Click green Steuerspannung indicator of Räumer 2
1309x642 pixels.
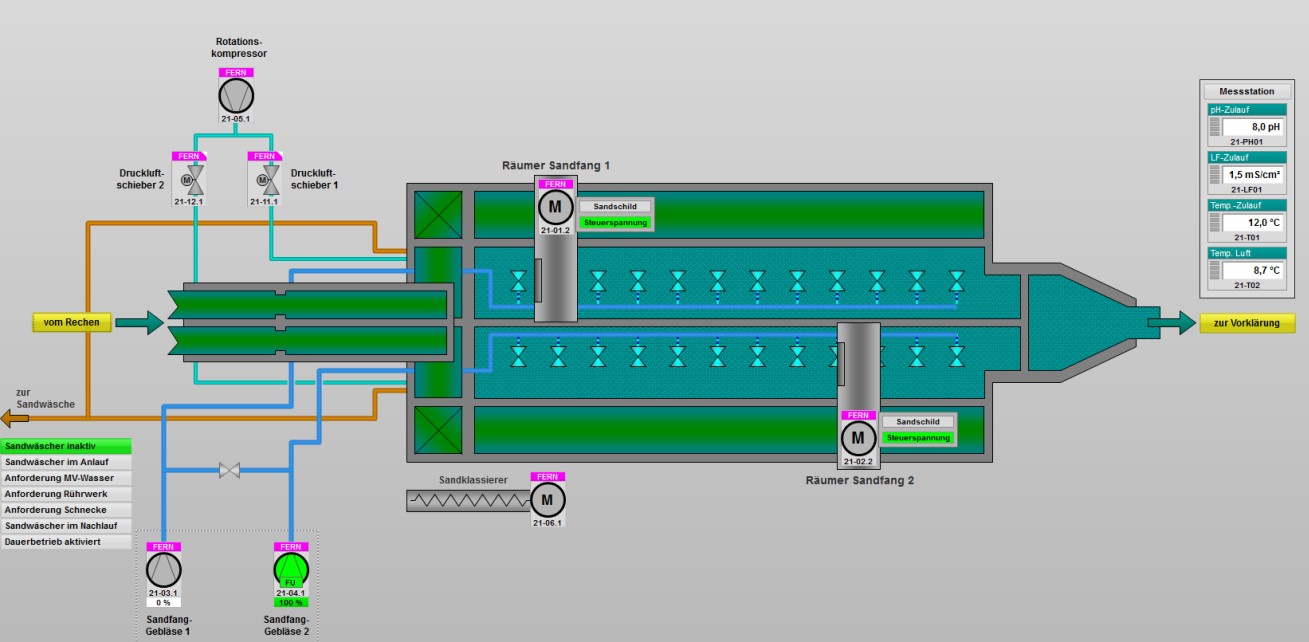[918, 438]
